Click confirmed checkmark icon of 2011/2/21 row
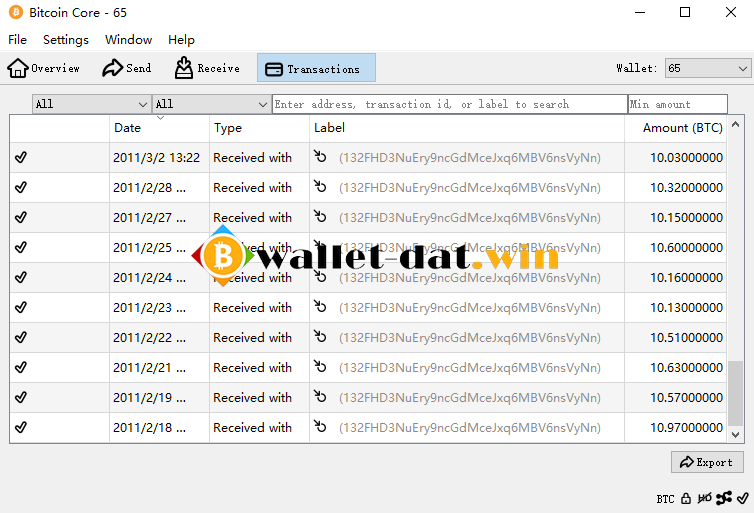 pos(21,367)
